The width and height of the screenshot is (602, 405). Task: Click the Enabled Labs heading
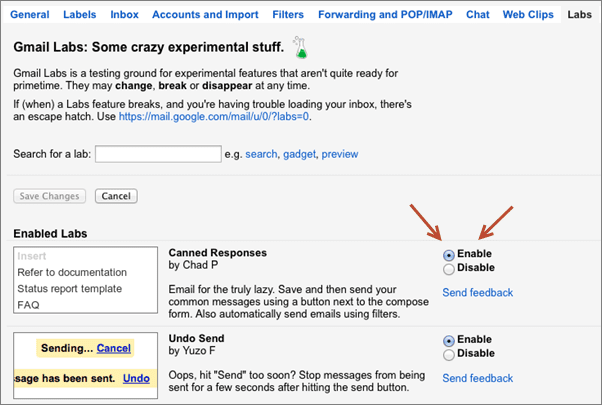50,233
